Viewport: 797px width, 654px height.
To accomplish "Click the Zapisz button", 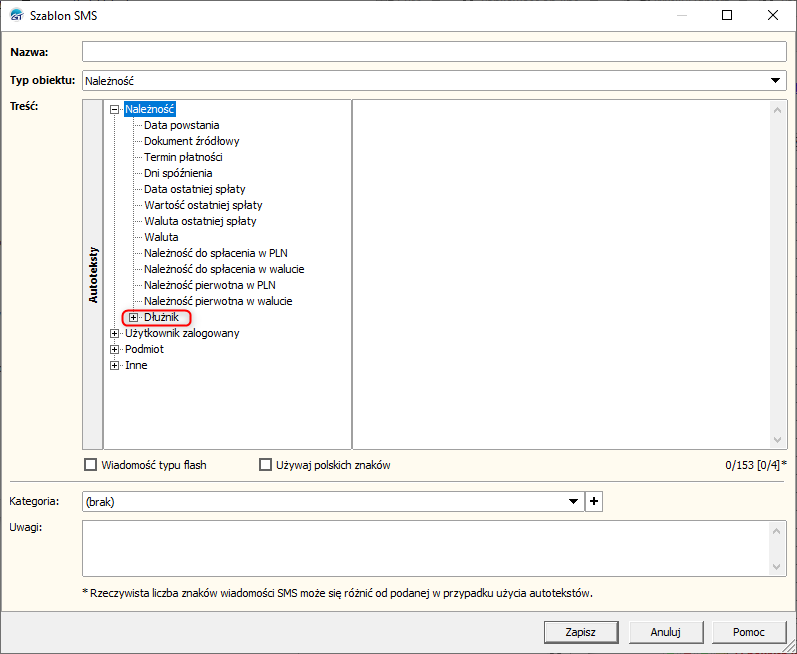I will [x=581, y=632].
